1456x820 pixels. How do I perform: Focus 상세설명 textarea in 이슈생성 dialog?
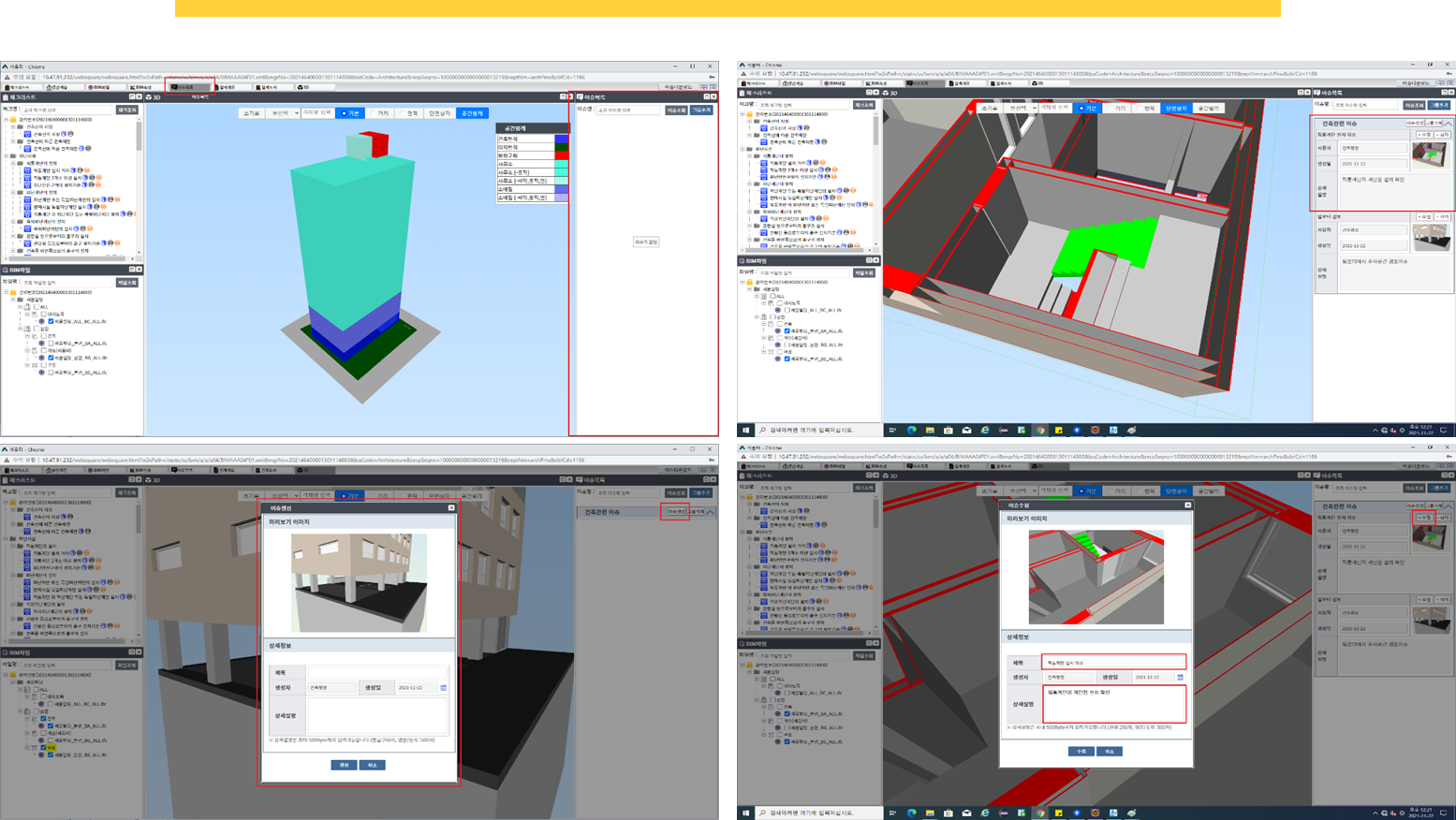[x=377, y=715]
